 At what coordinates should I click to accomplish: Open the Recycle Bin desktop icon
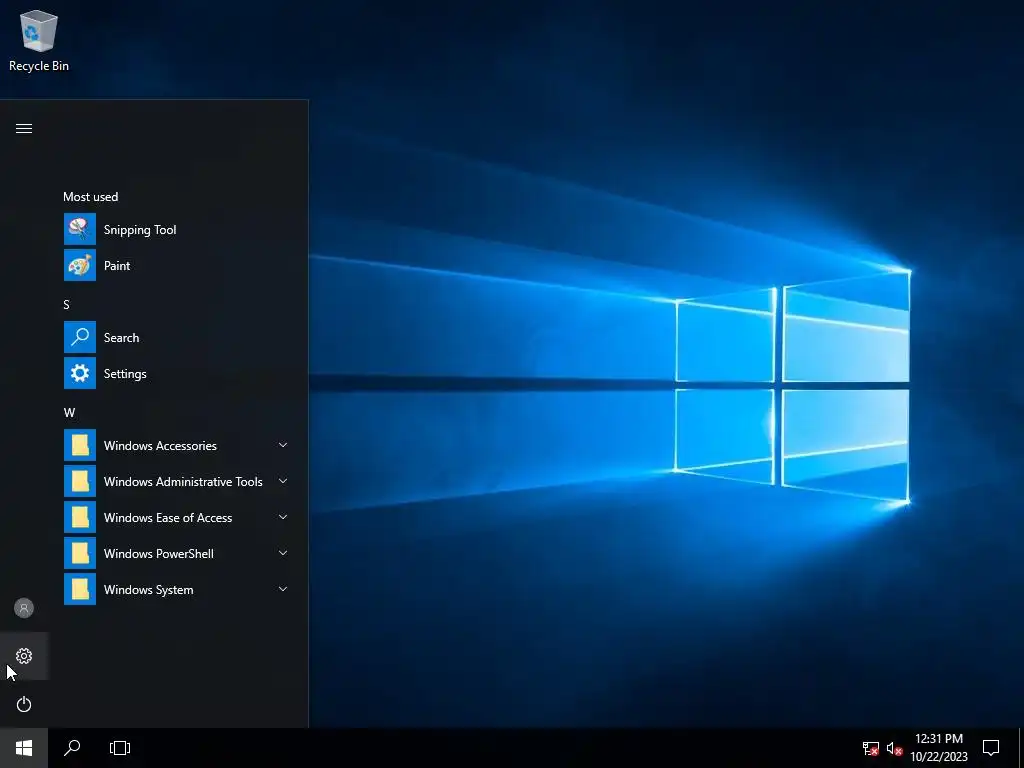point(39,40)
